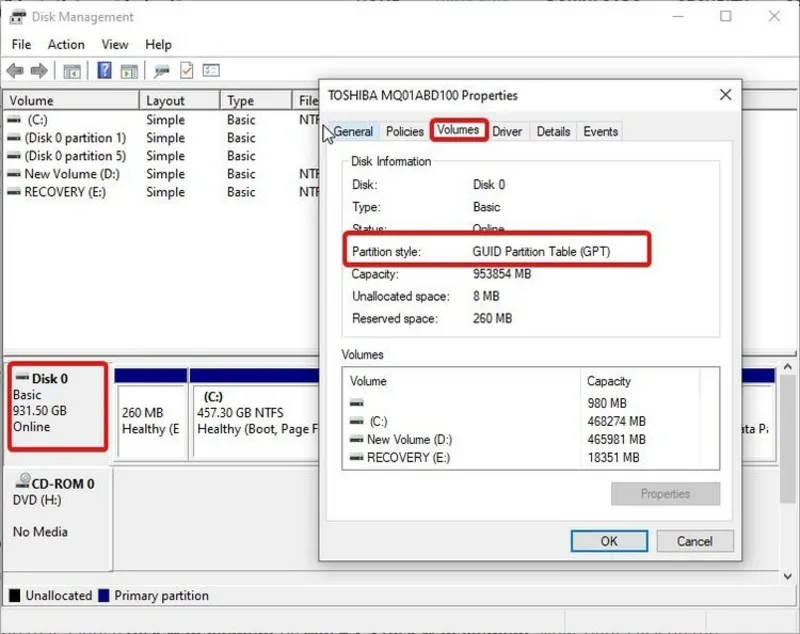Switch to the Events tab
The width and height of the screenshot is (800, 634).
(x=600, y=131)
